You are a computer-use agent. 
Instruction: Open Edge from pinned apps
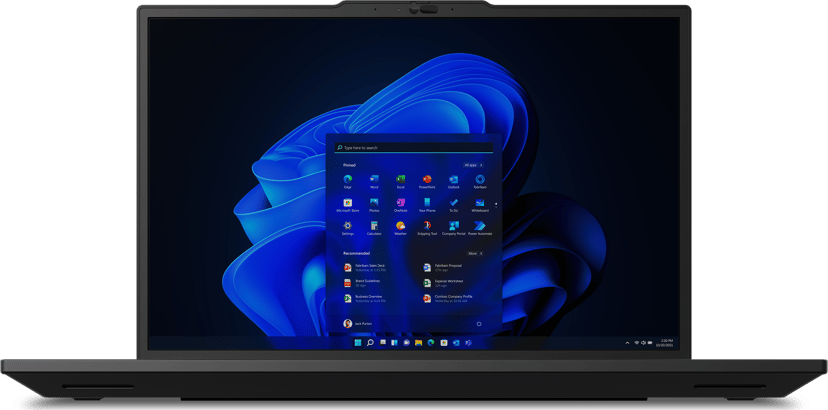coord(347,181)
